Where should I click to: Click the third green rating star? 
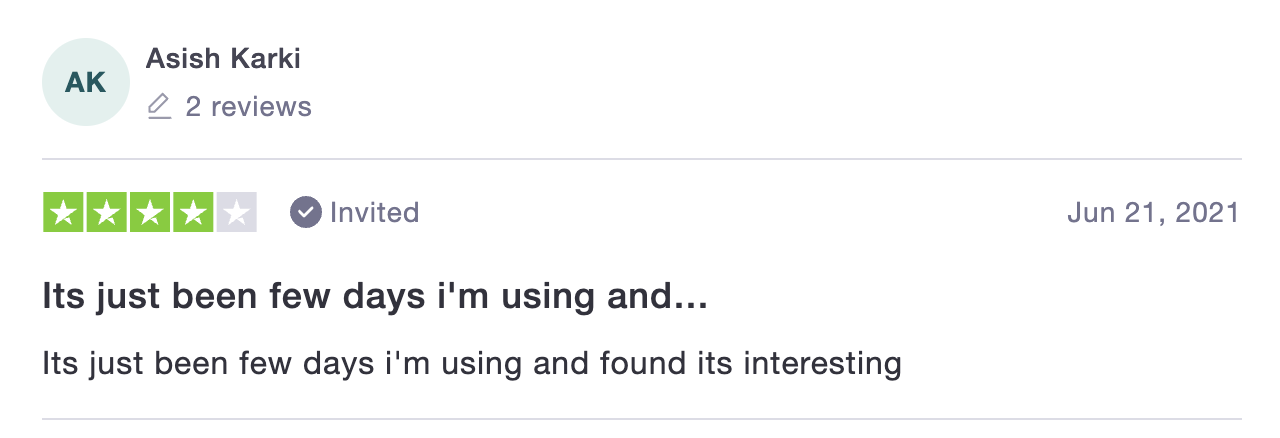tap(150, 212)
